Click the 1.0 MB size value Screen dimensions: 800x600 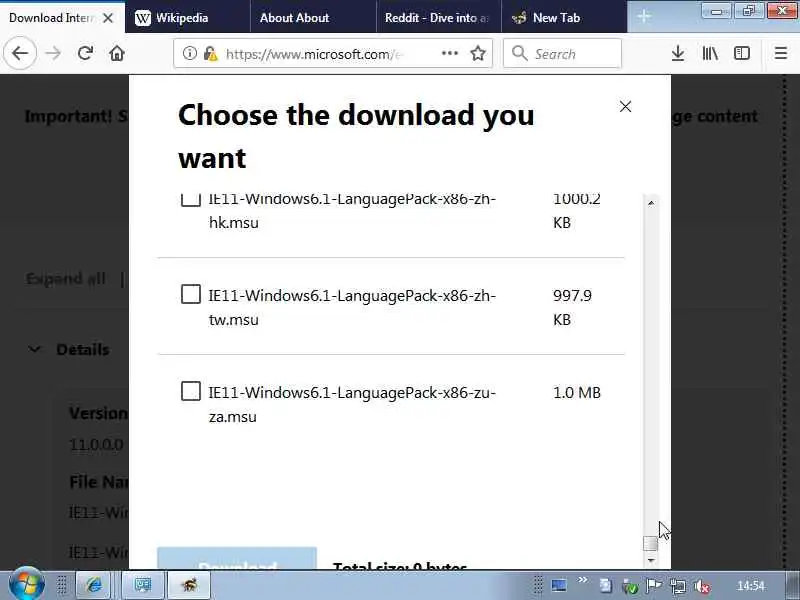coord(577,392)
